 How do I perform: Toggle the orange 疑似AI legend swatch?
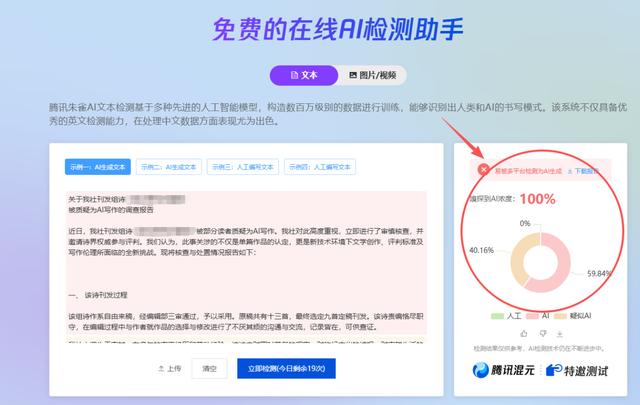coord(560,316)
